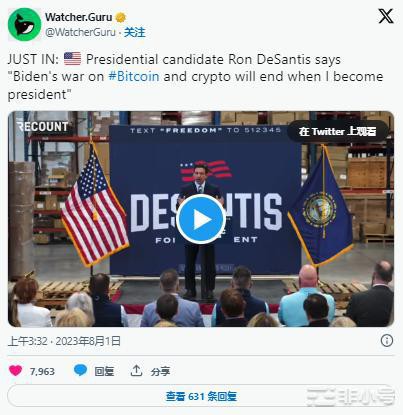403x415 pixels.
Task: Click the gold verified badge
Action: 121,17
